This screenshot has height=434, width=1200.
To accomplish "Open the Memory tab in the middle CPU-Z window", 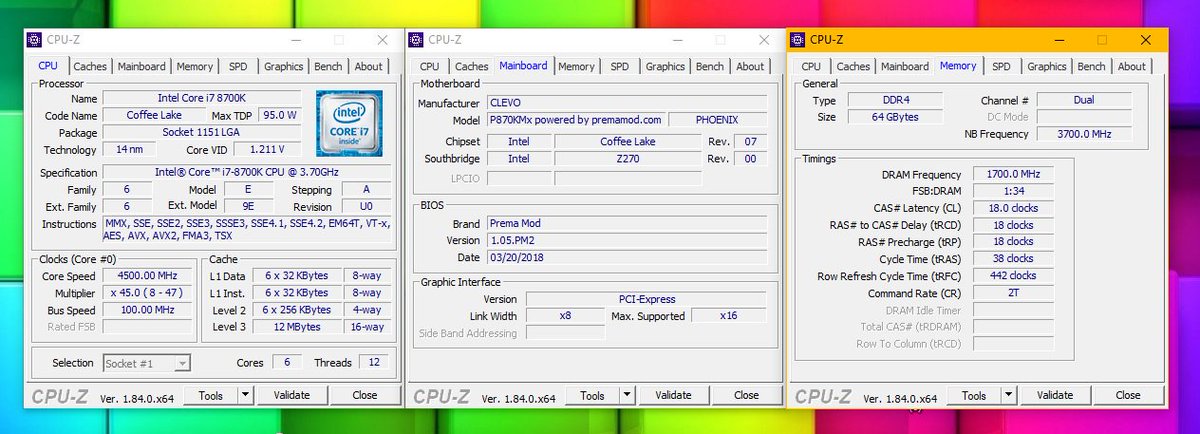I will (576, 67).
